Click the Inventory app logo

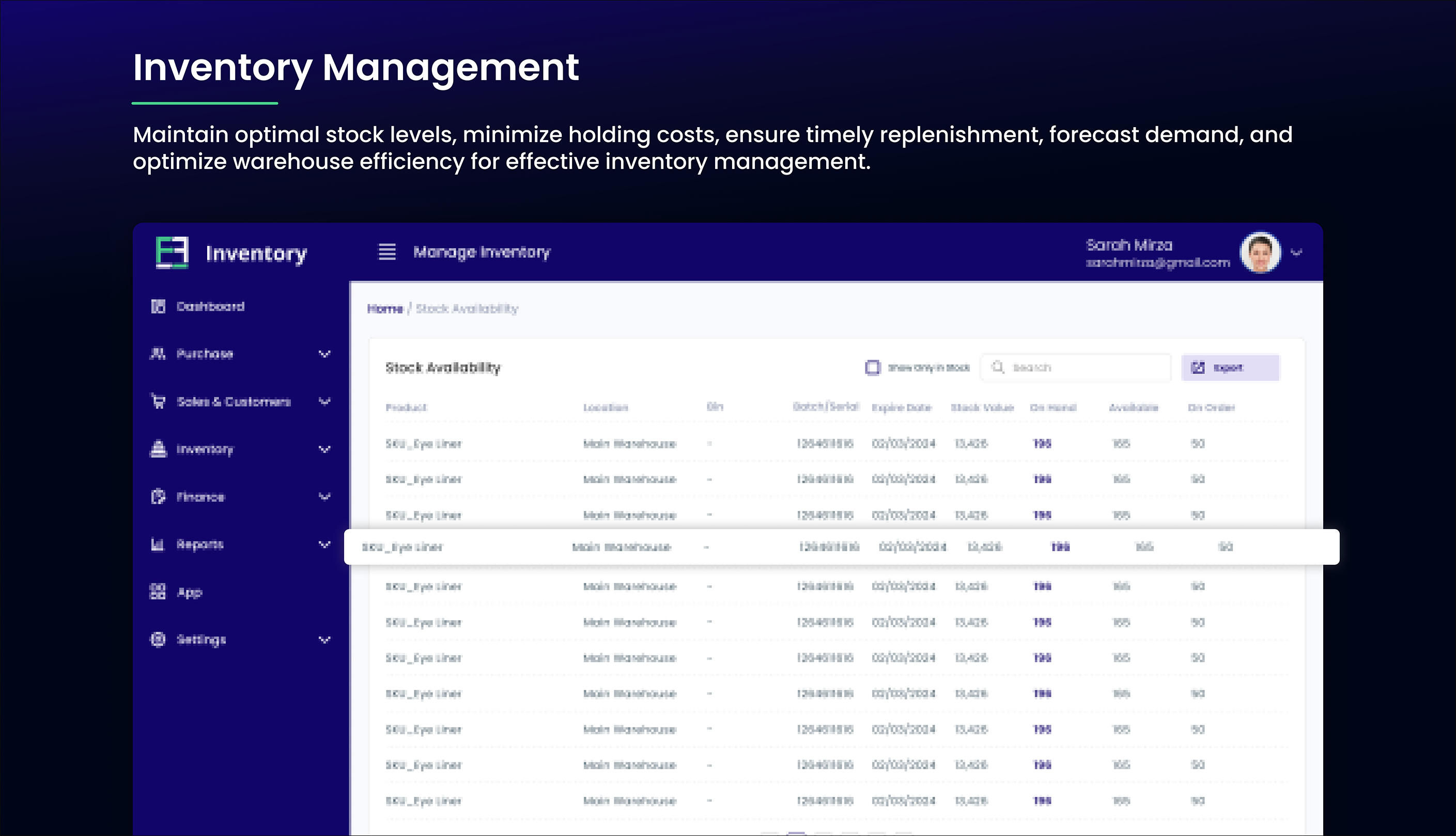(172, 253)
